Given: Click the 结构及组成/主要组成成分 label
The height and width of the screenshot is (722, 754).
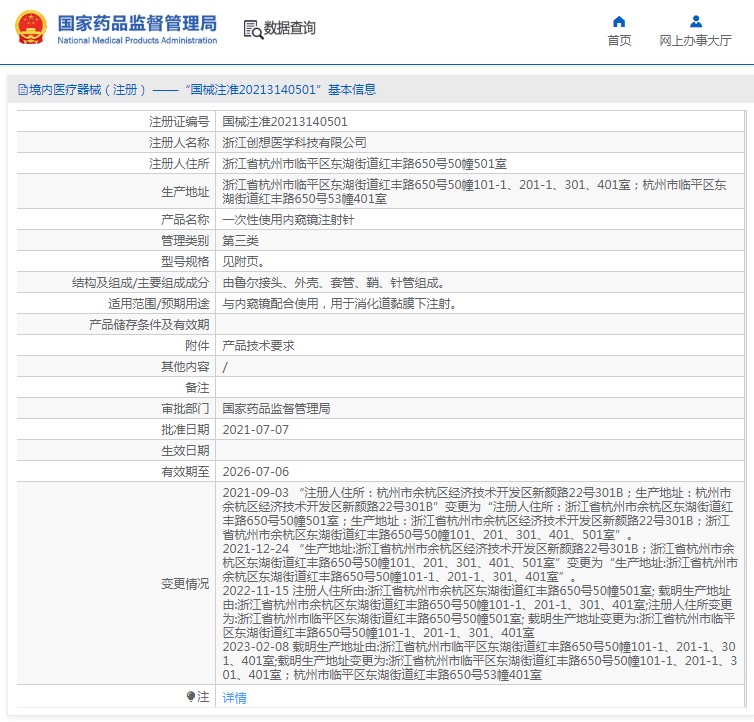Looking at the screenshot, I should (140, 283).
